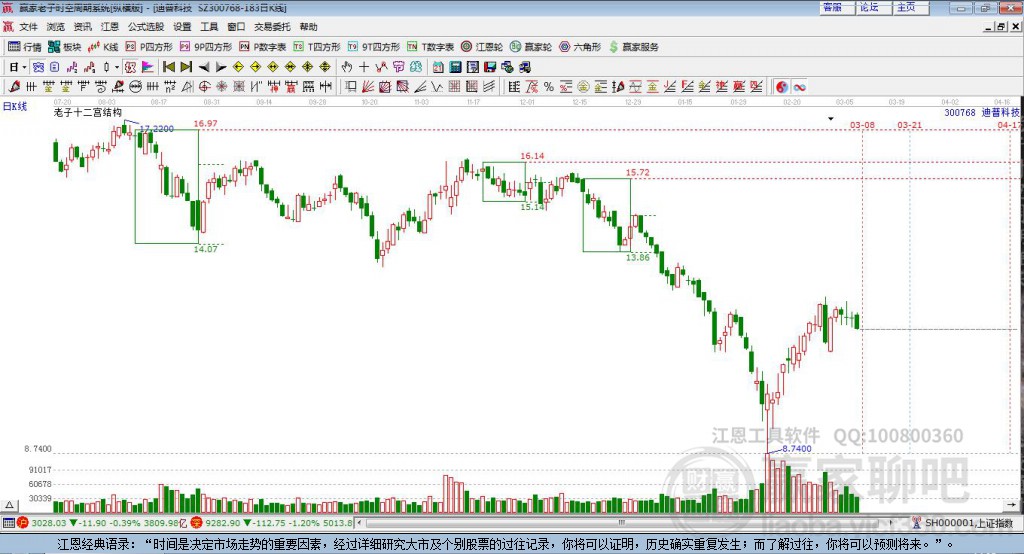Open the calculator tool icon
Image resolution: width=1024 pixels, height=554 pixels.
coord(456,67)
